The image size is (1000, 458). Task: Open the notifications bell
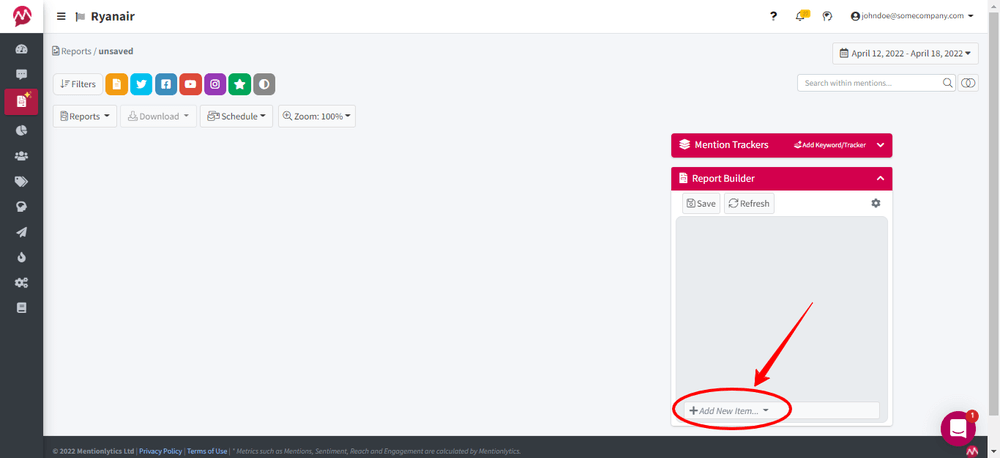801,16
